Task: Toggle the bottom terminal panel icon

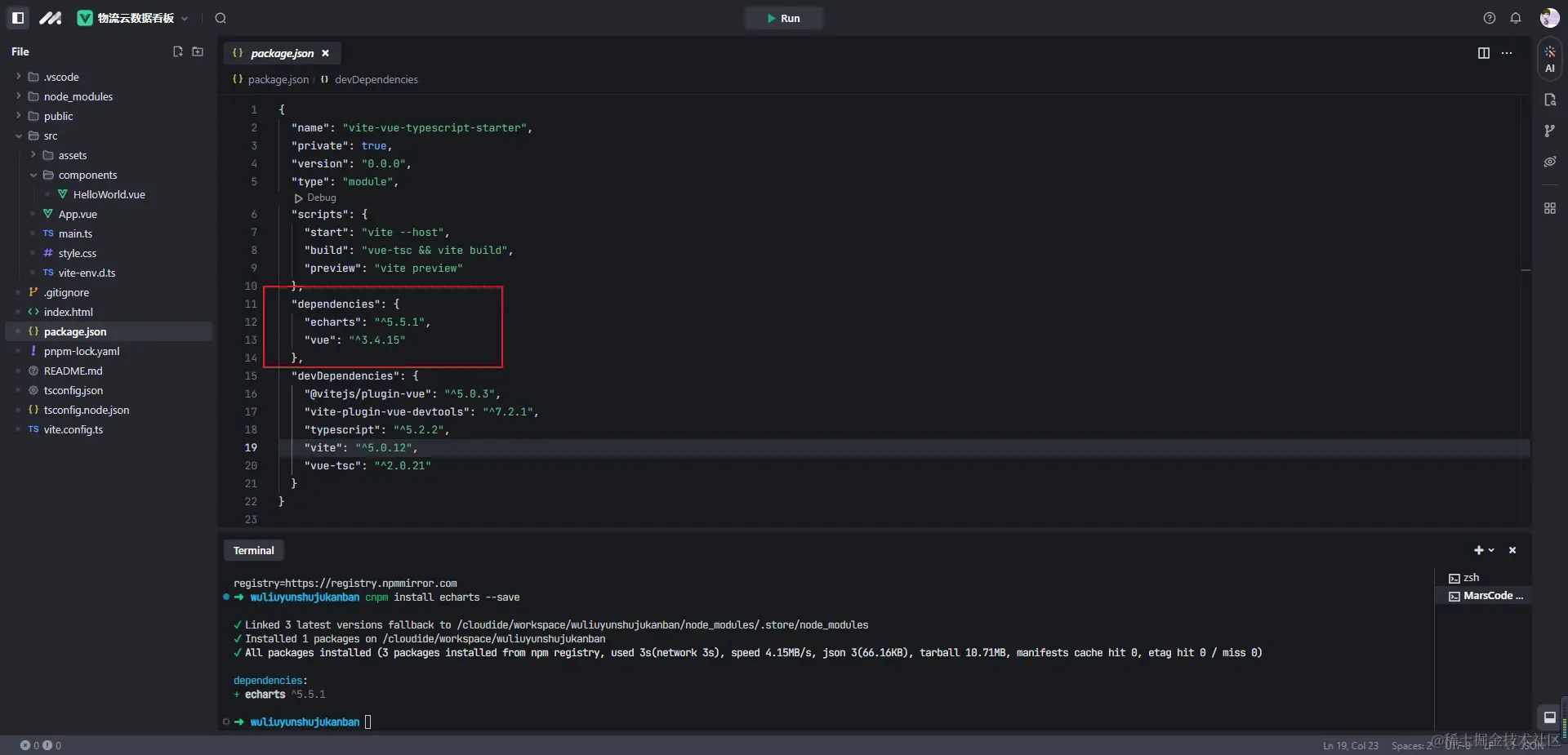Action: tap(1550, 717)
